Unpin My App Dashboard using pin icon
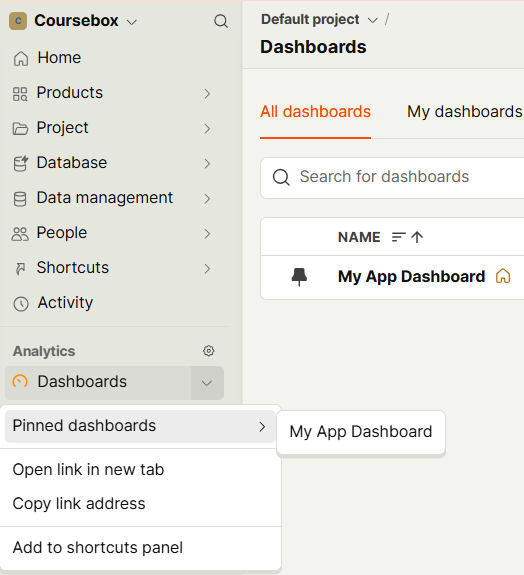524x575 pixels. [x=299, y=277]
